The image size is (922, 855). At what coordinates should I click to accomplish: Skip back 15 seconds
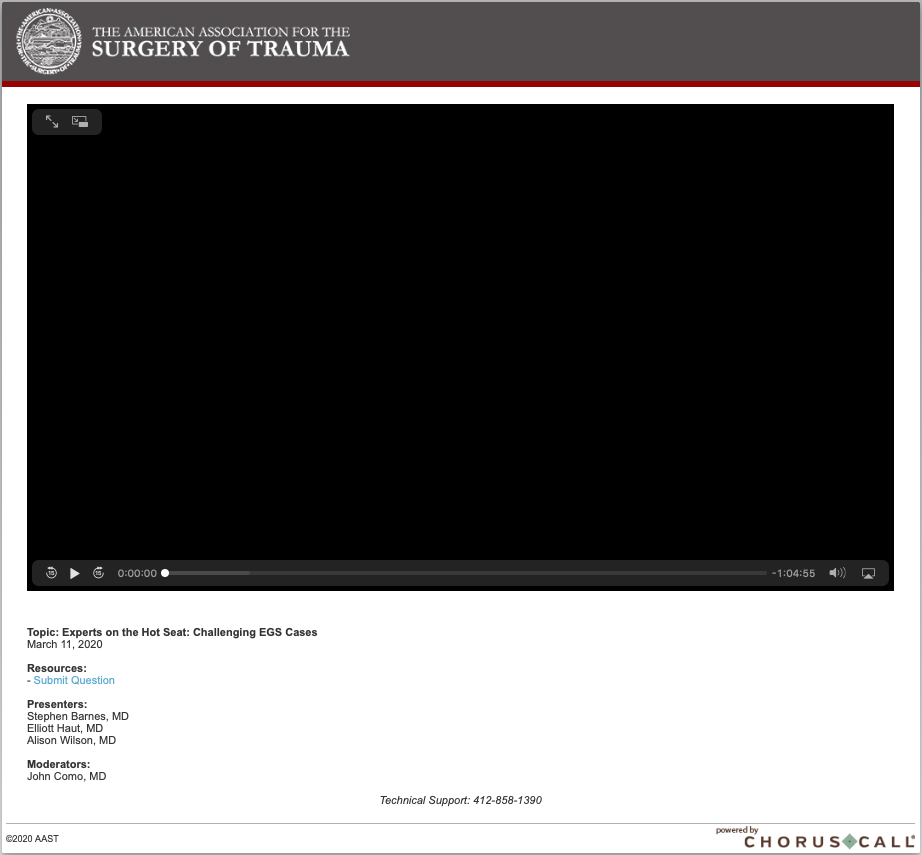click(x=51, y=573)
